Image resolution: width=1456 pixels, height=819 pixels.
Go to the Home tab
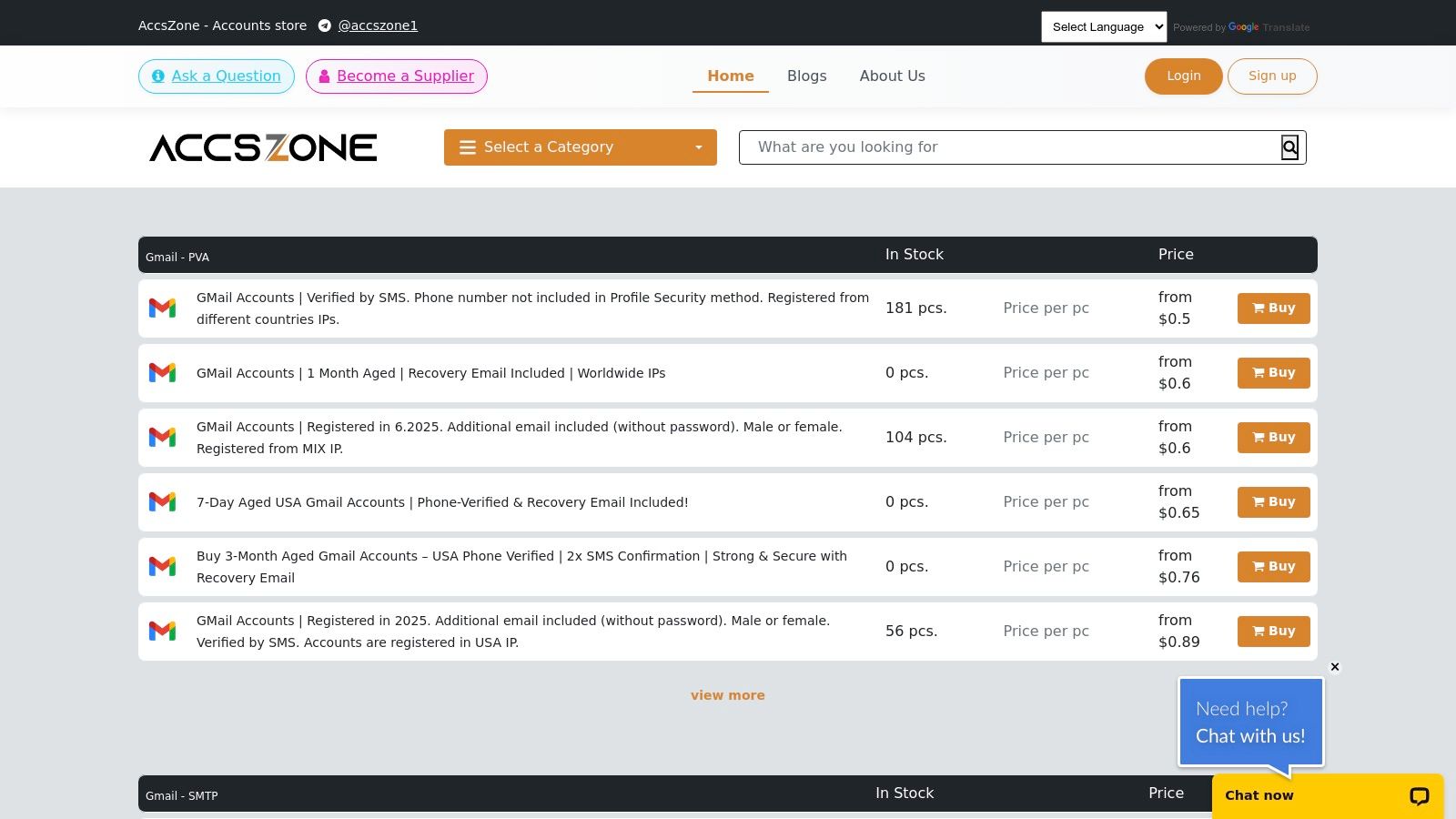731,76
